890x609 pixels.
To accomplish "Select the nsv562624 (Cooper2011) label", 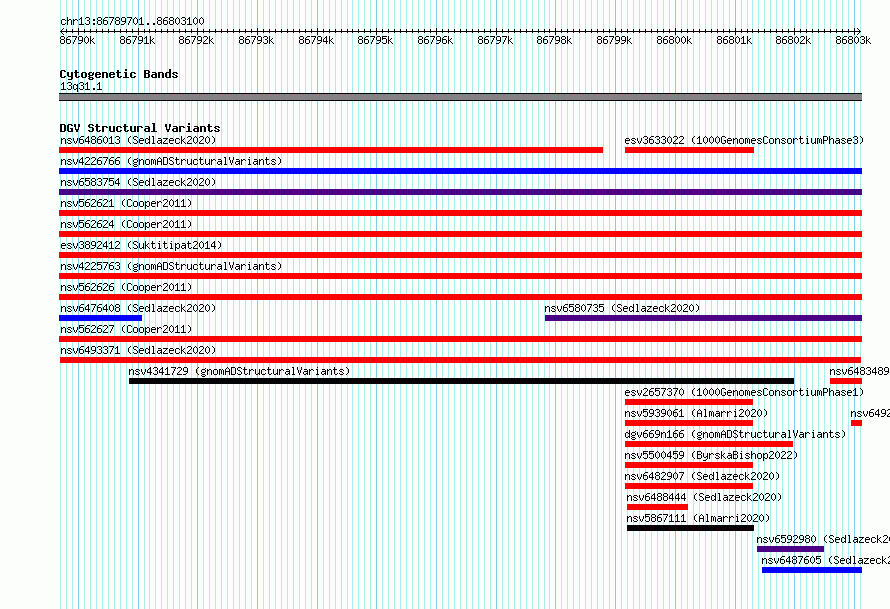I will 126,224.
